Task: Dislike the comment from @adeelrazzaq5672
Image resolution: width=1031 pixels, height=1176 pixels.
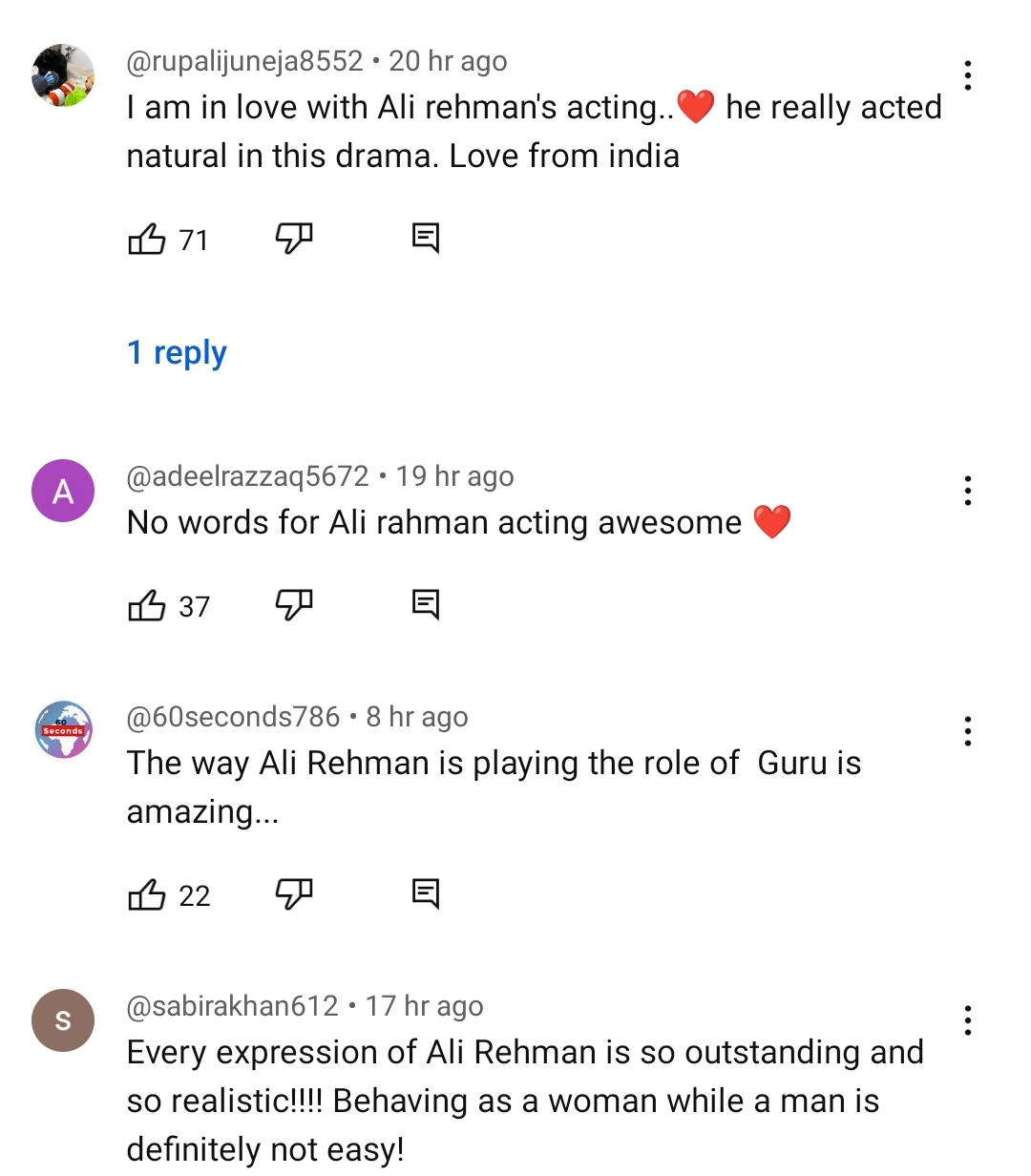Action: pos(294,604)
